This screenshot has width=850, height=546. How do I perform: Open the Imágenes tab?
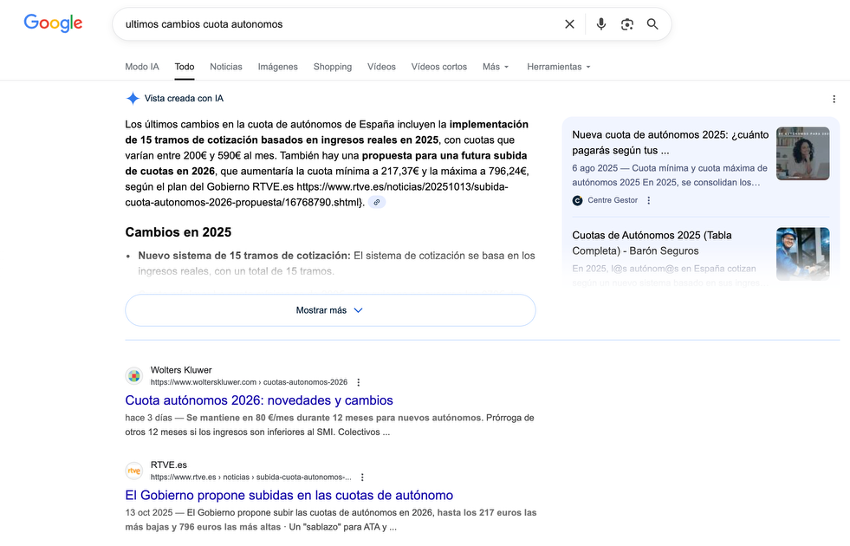pyautogui.click(x=278, y=67)
